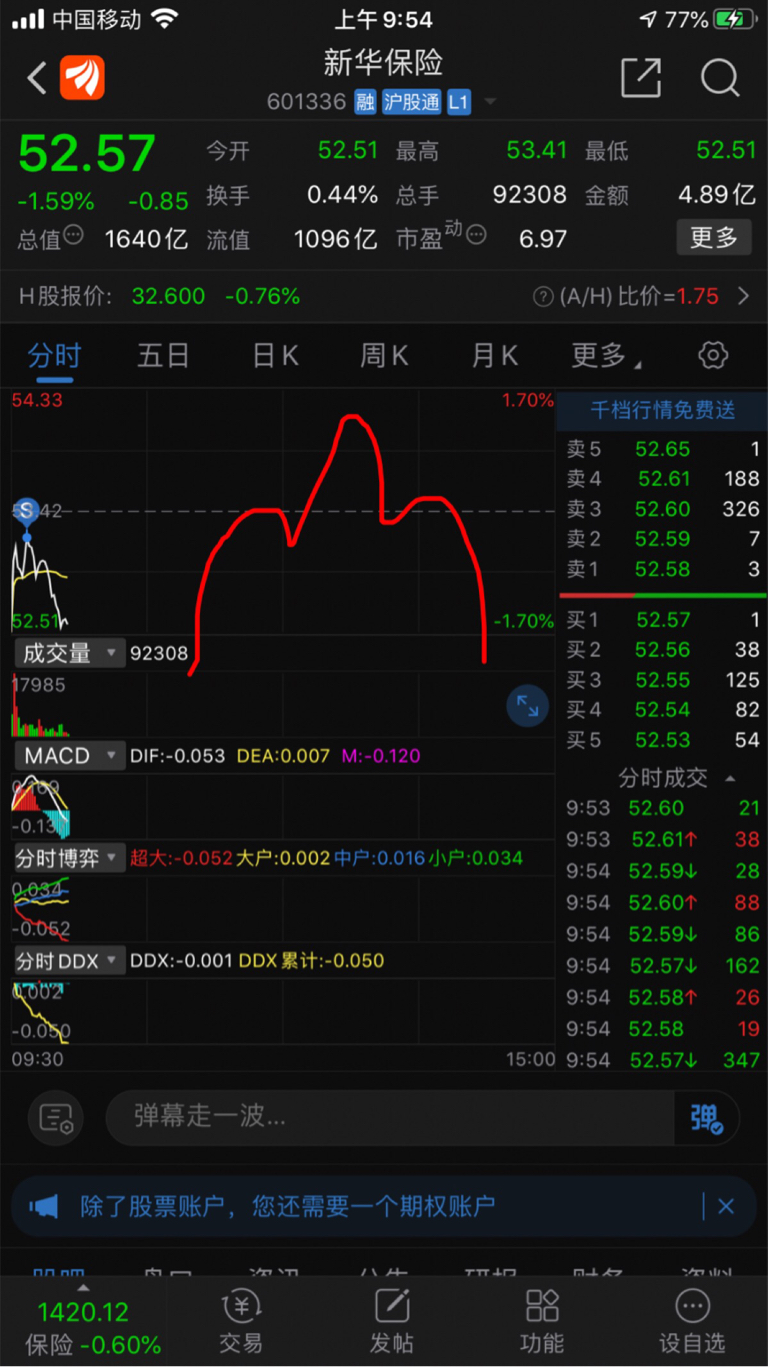The height and width of the screenshot is (1367, 768).
Task: Tap the 发帖 post icon
Action: pos(392,1320)
